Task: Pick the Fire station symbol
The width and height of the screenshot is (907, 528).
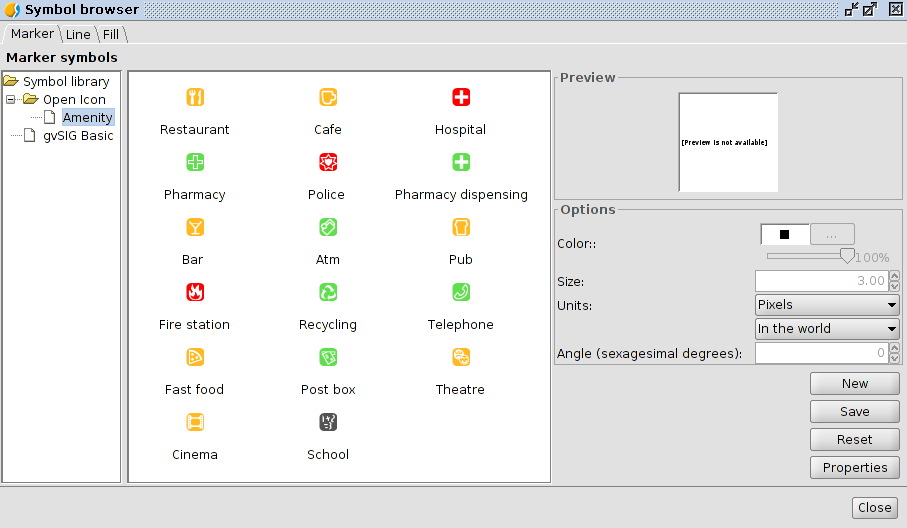Action: [195, 293]
